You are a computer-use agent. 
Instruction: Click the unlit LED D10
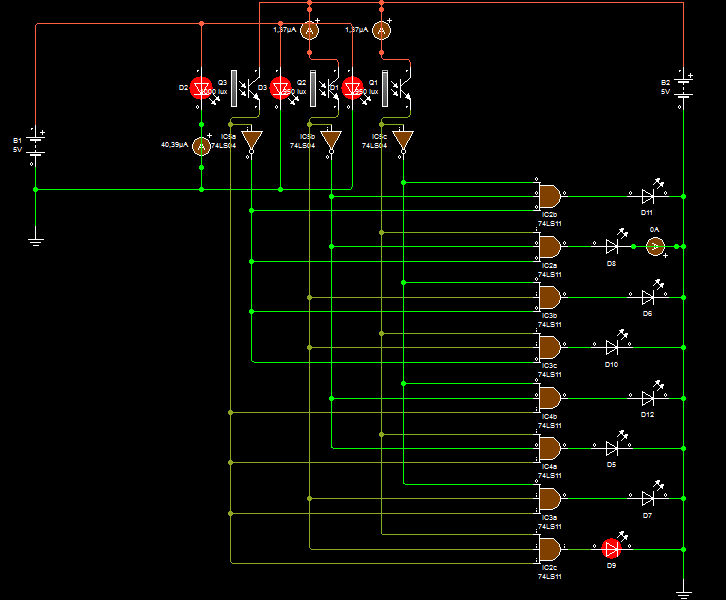click(x=612, y=347)
